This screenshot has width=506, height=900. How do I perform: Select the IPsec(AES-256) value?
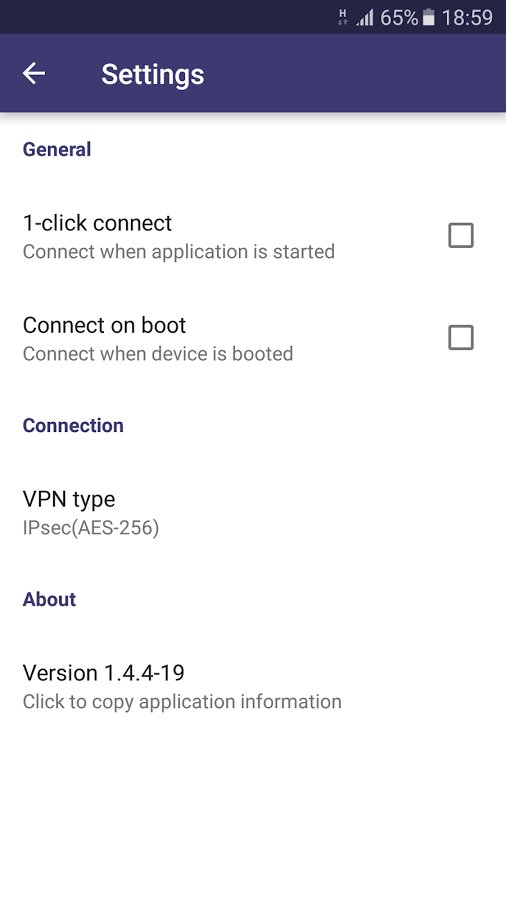[x=91, y=527]
